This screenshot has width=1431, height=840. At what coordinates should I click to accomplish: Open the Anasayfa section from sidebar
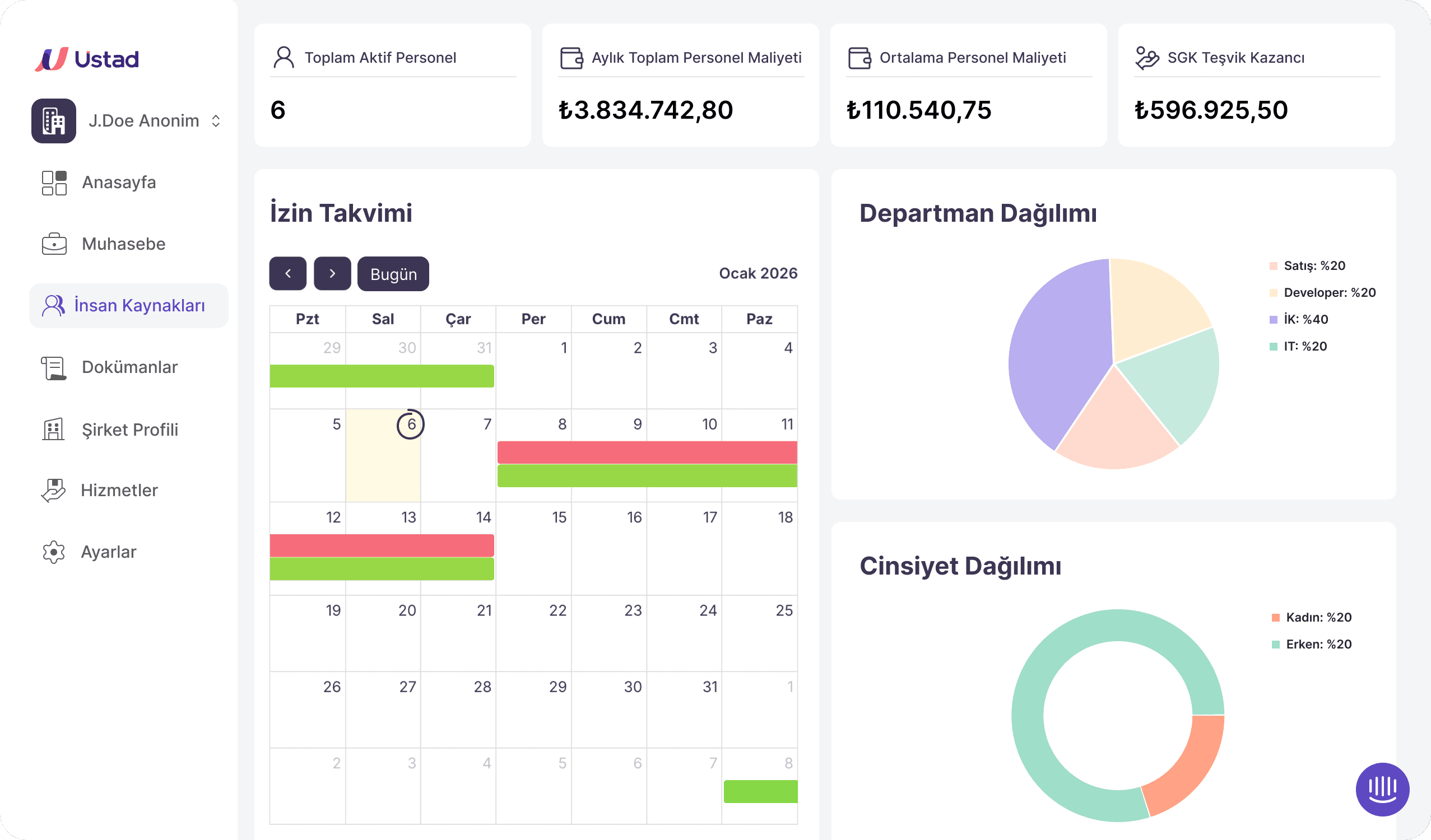coord(120,182)
